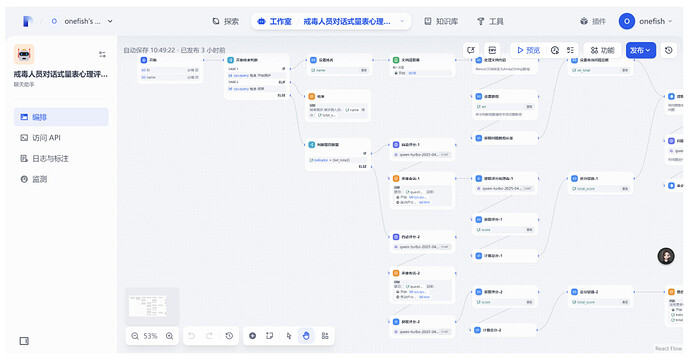Select the hand pan mode tool
The width and height of the screenshot is (690, 360).
click(306, 336)
